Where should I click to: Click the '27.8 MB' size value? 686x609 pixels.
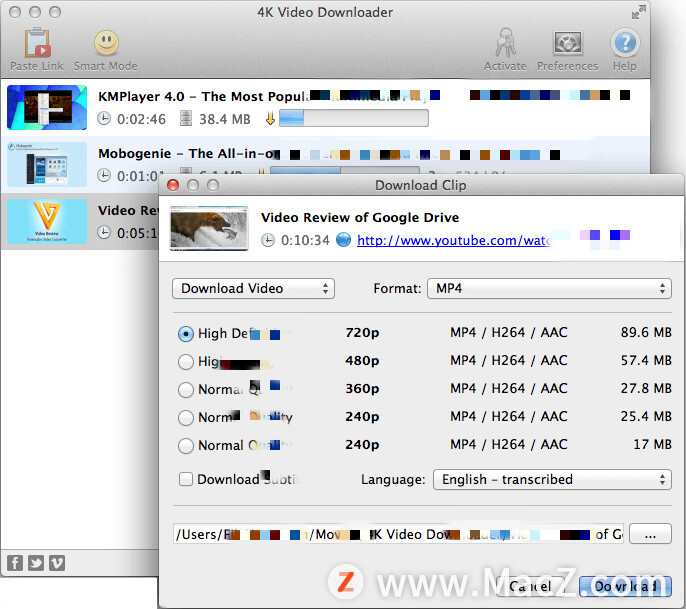pyautogui.click(x=646, y=388)
